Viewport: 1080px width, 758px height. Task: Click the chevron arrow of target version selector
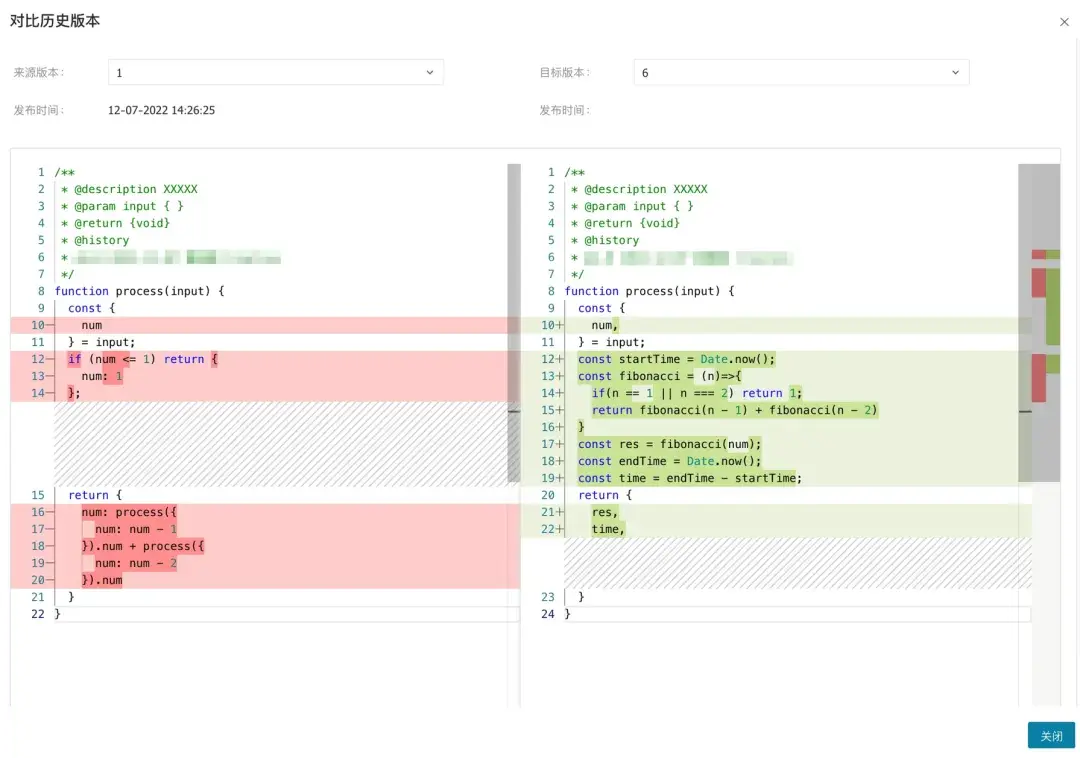point(955,72)
